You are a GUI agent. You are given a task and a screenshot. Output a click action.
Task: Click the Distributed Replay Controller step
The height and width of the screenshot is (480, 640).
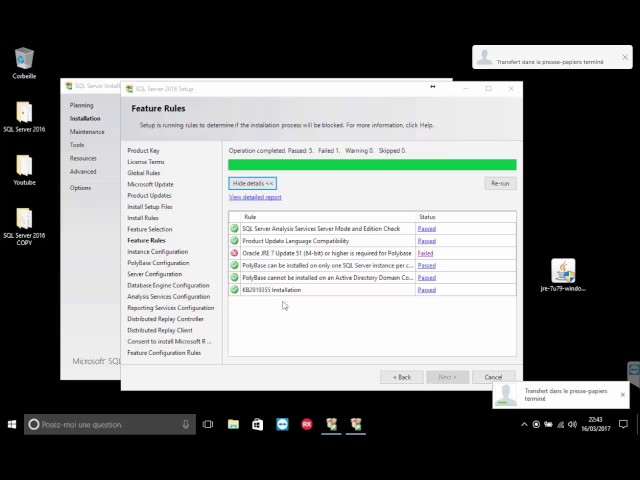(165, 319)
